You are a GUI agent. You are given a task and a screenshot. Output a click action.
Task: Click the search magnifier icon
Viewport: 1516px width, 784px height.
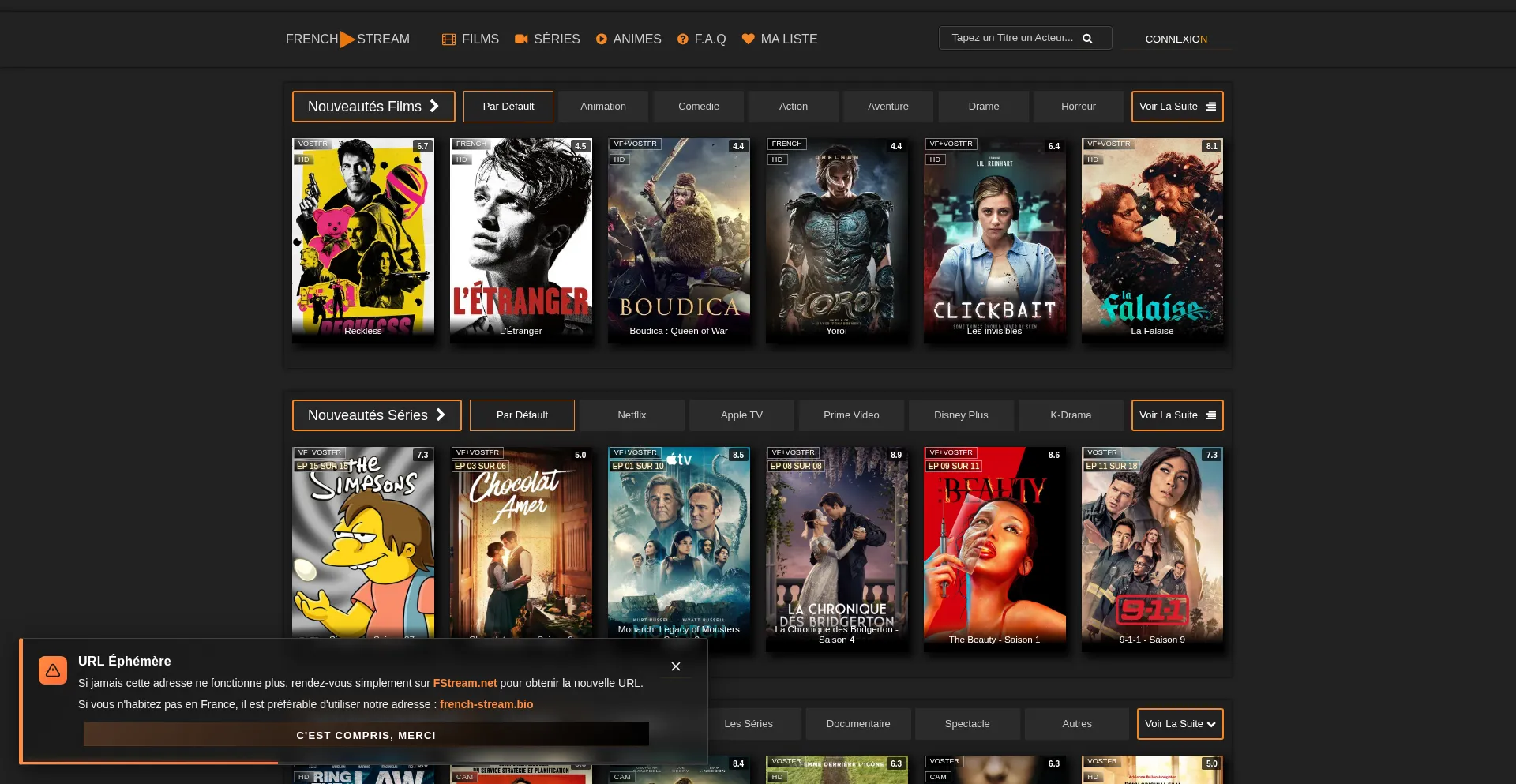[x=1087, y=38]
